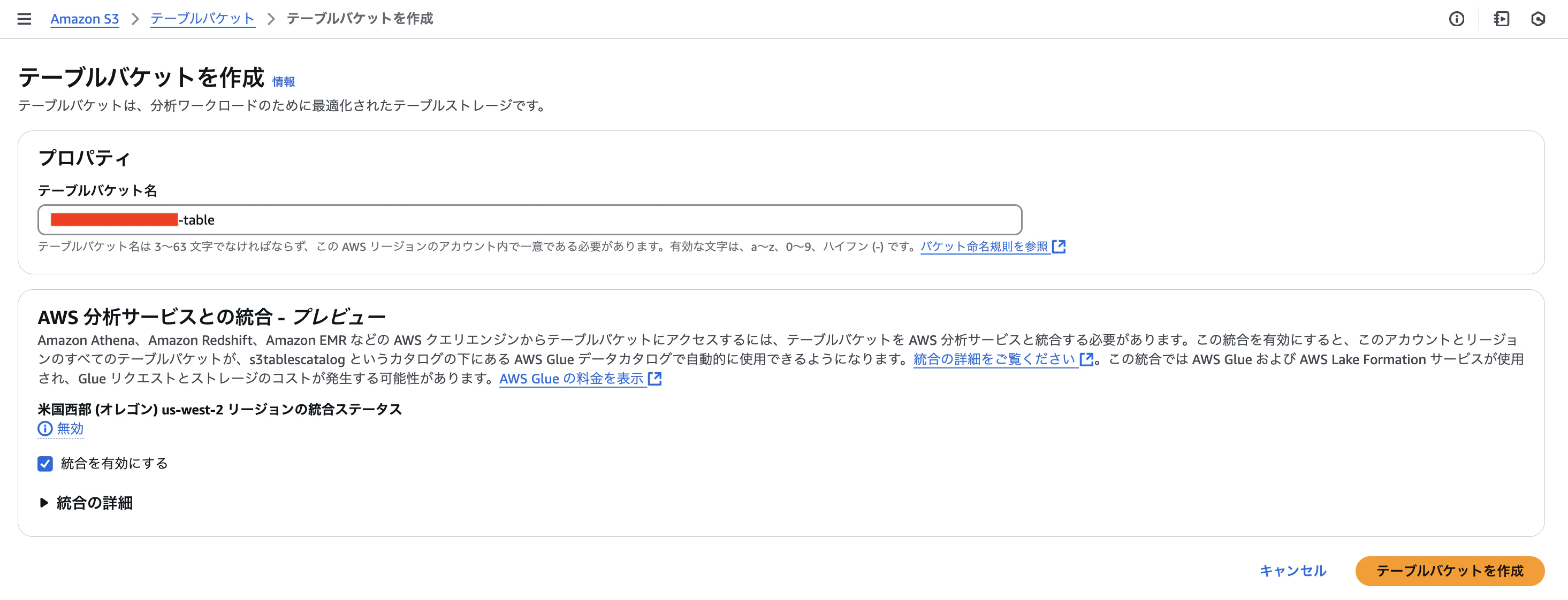Open テーブルバケット breadcrumb item

point(202,19)
